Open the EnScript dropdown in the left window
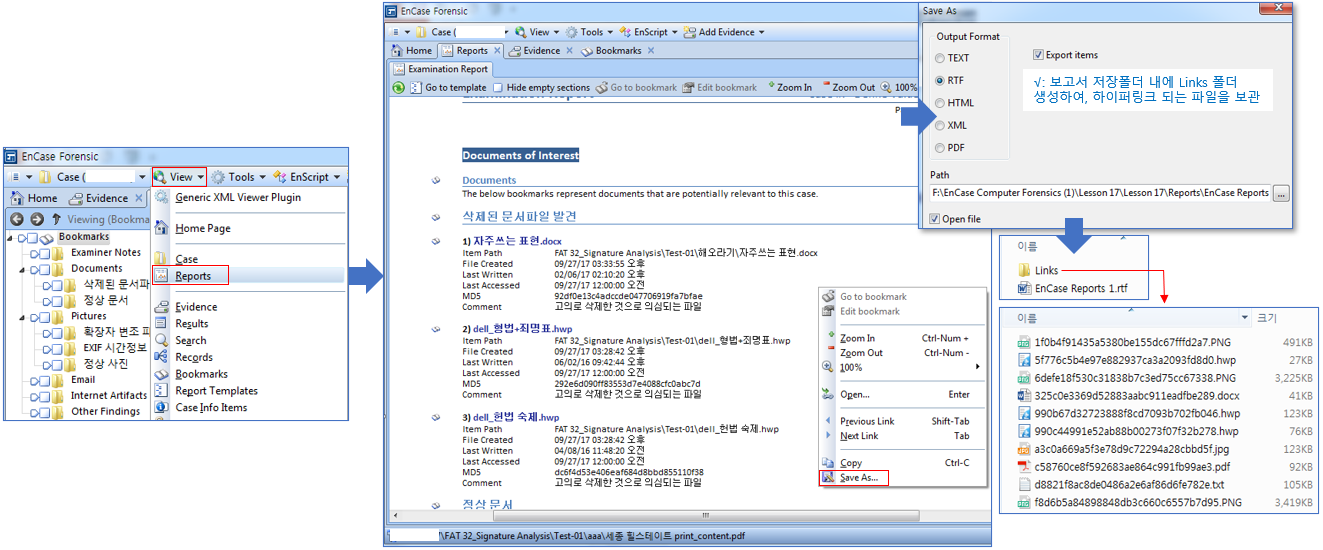Image resolution: width=1323 pixels, height=550 pixels. [307, 177]
